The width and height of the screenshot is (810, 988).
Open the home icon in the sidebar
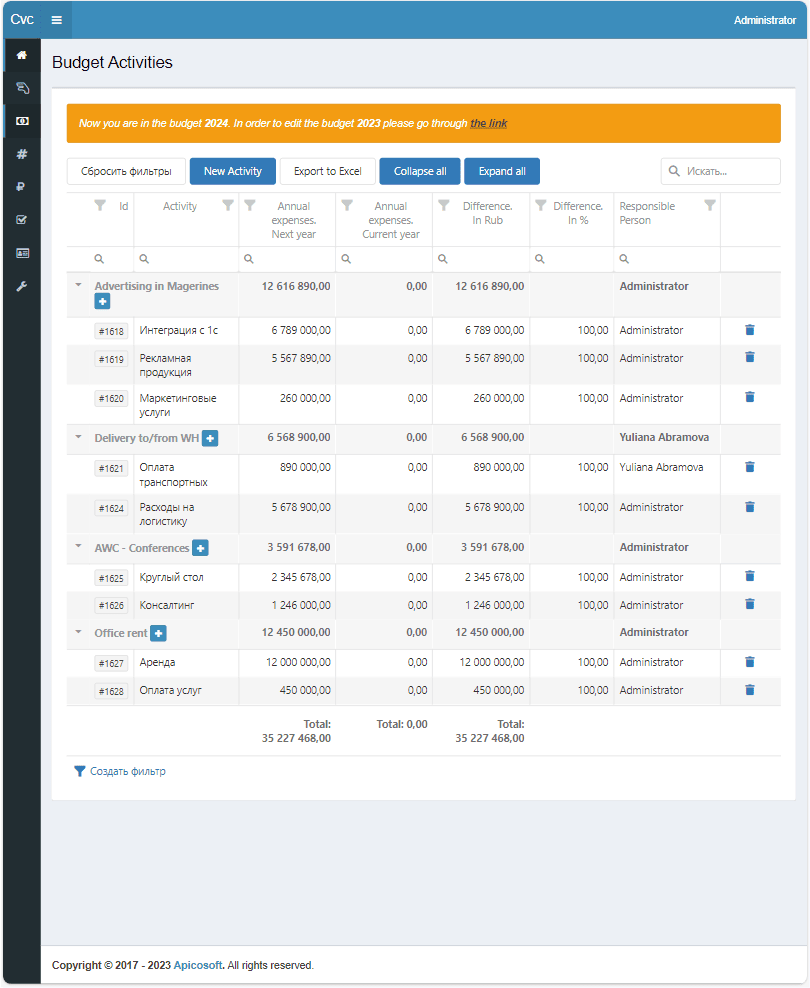[22, 55]
